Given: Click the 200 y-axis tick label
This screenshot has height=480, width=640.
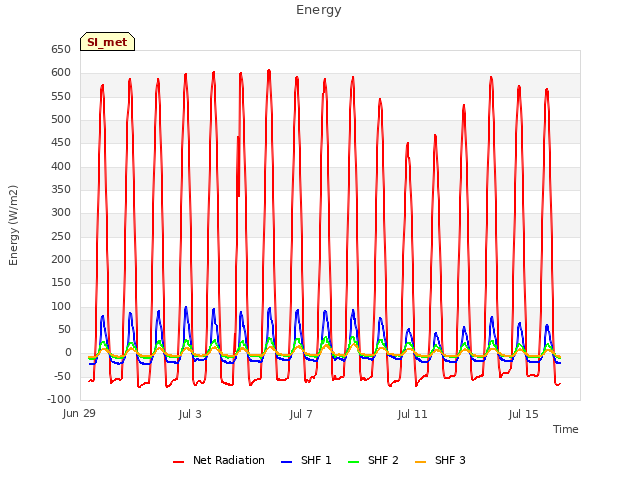Looking at the screenshot, I should [61, 260].
